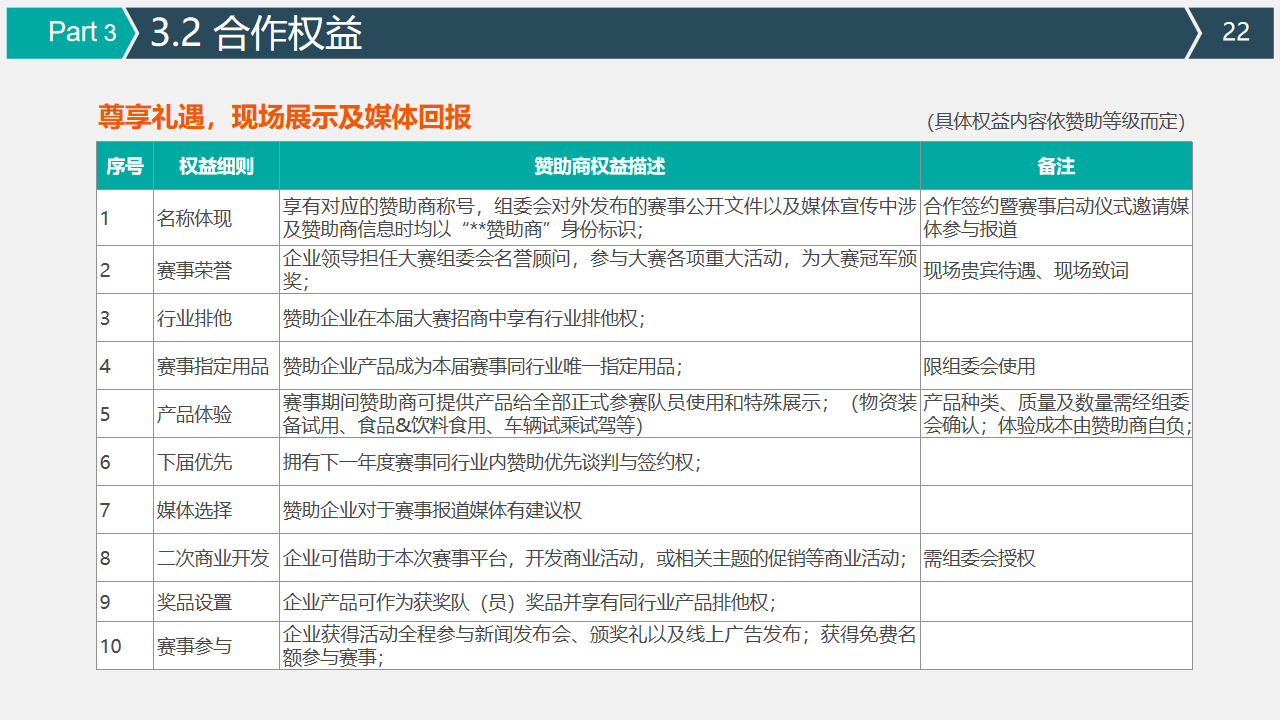
Task: Click the page number 22
Action: 1236,32
